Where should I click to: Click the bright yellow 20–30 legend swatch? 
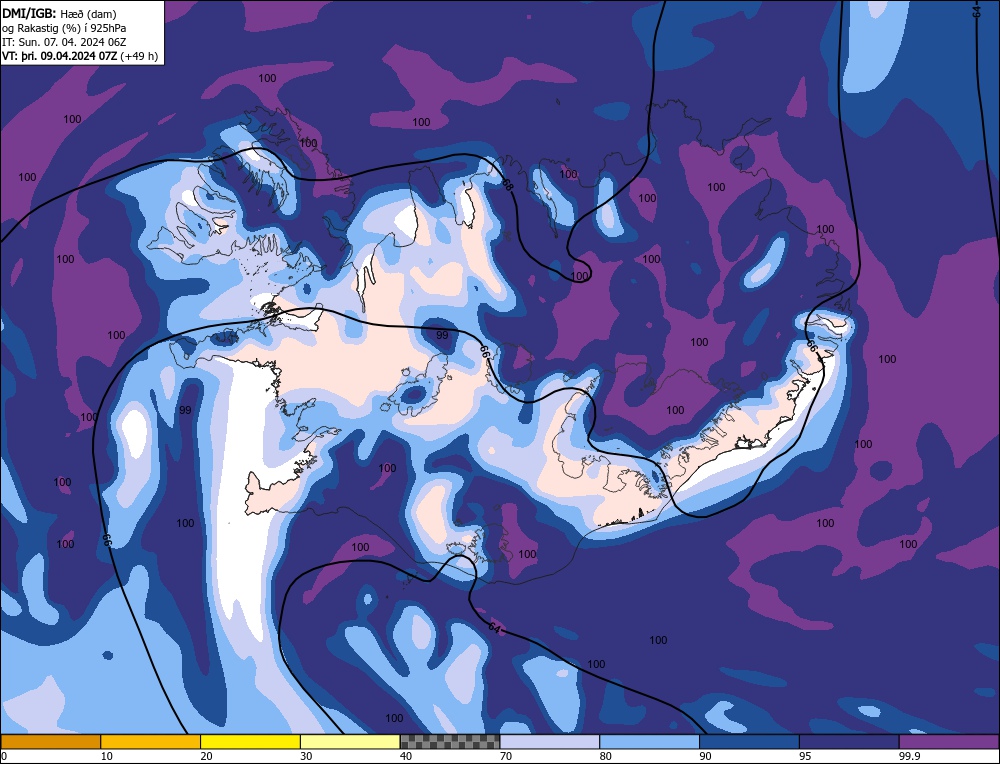pyautogui.click(x=251, y=742)
